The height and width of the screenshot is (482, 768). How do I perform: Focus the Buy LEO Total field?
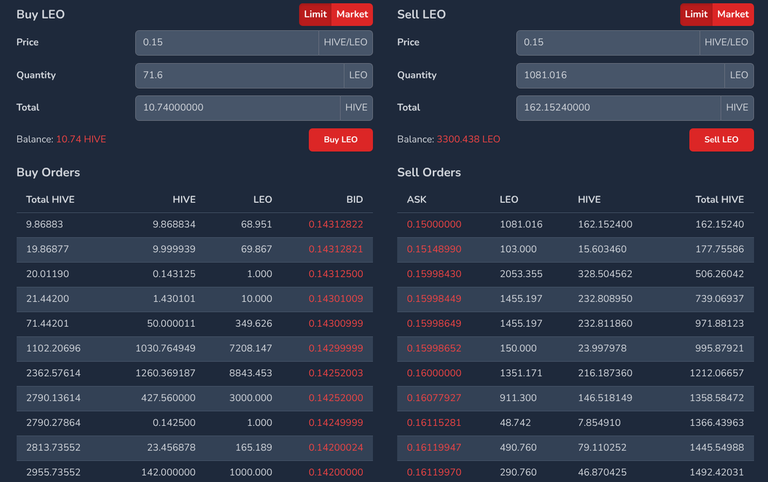click(238, 108)
